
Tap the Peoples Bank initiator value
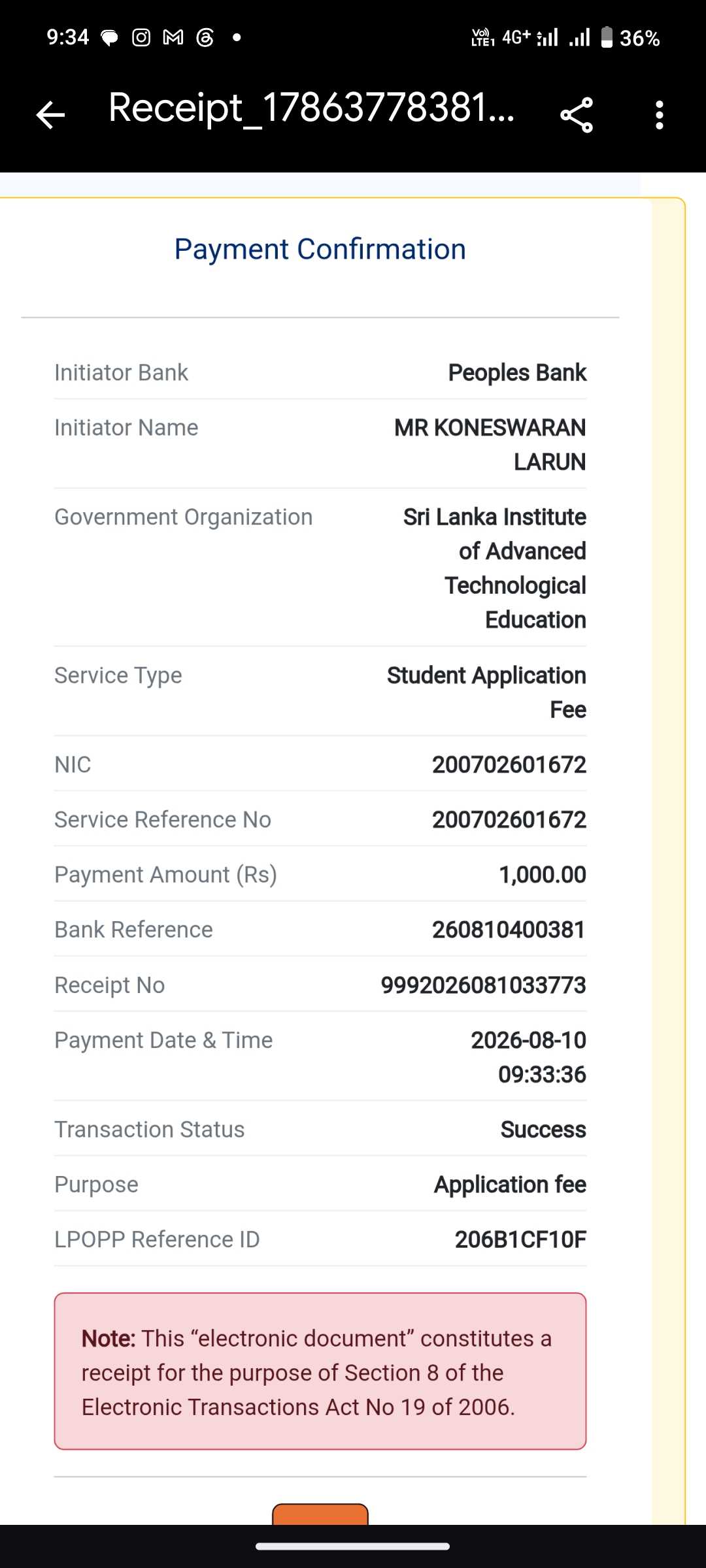pyautogui.click(x=517, y=372)
